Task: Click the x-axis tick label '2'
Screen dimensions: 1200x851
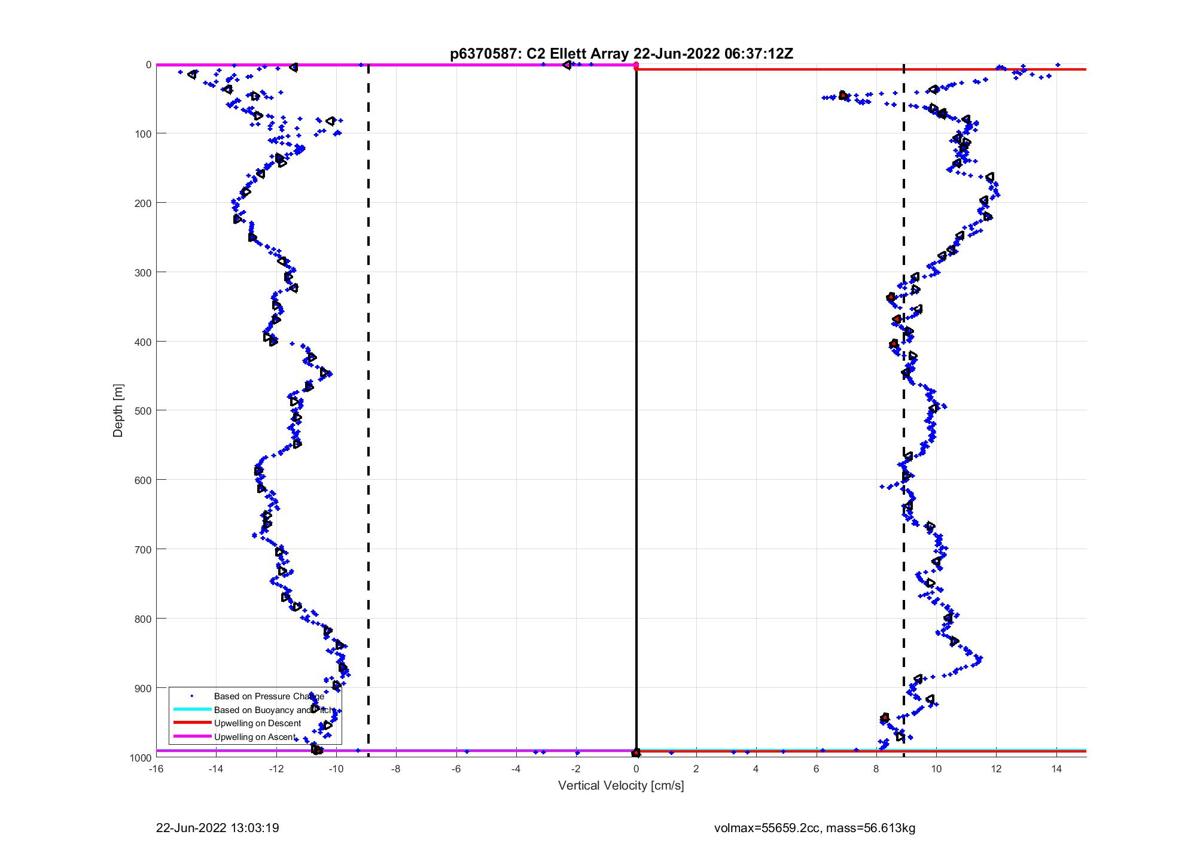Action: point(696,769)
